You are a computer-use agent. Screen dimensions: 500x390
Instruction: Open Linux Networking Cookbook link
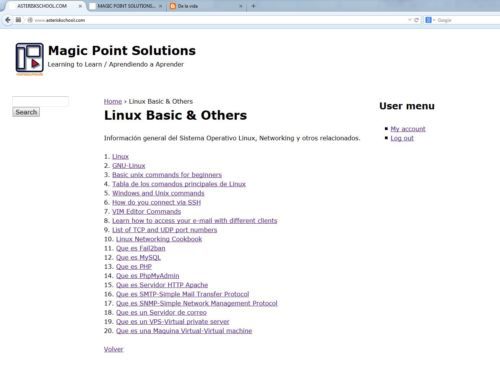pos(159,239)
